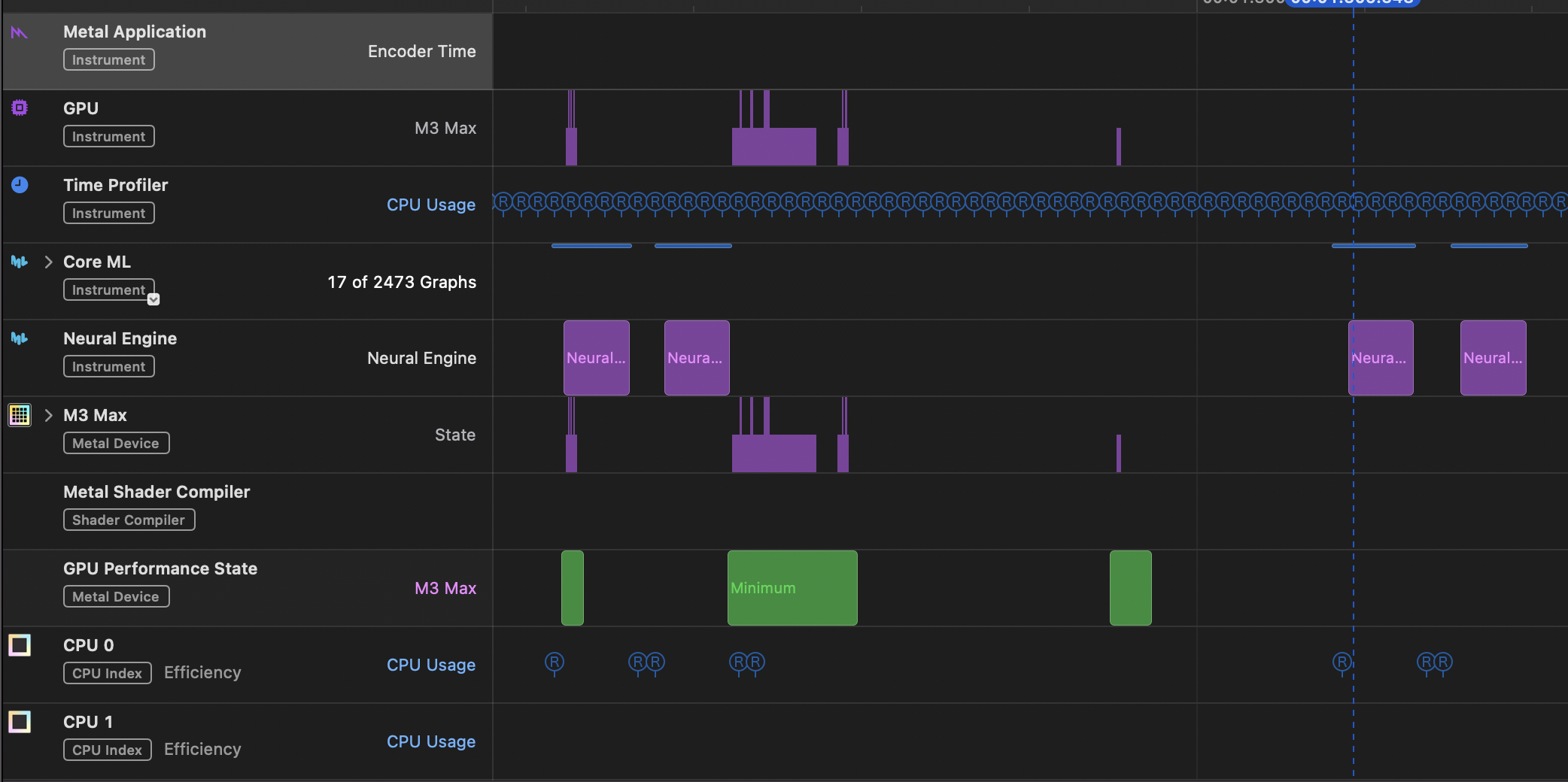Click the M3 Max grid device icon
The image size is (1568, 782).
tap(20, 415)
